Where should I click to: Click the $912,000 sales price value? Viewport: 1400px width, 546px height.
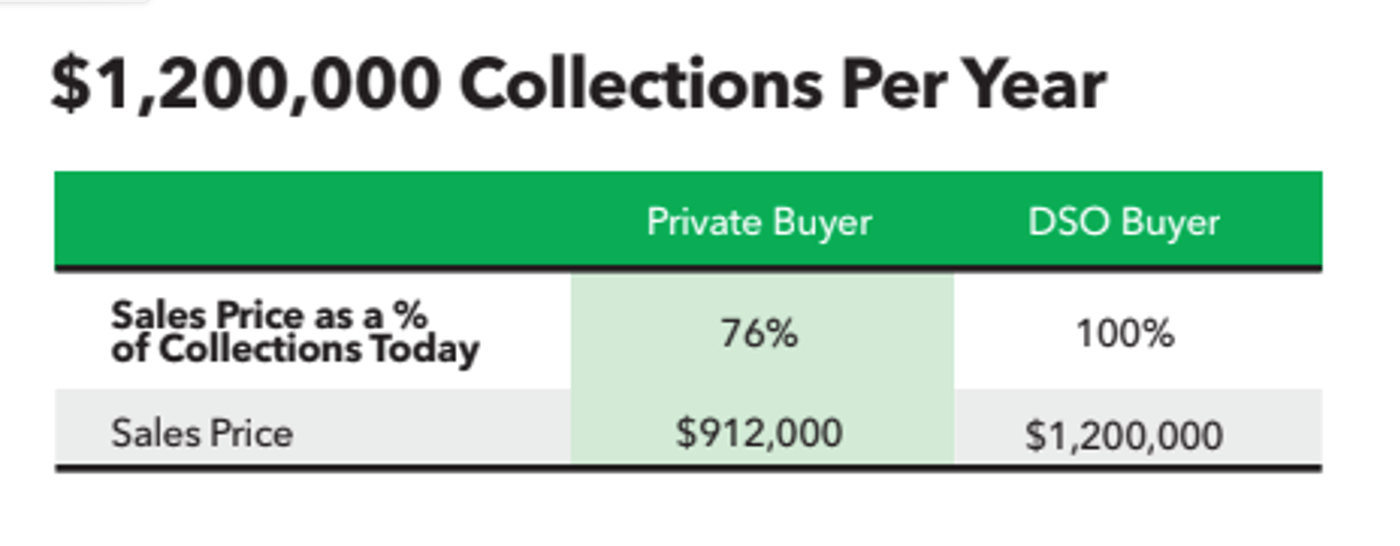pyautogui.click(x=759, y=432)
